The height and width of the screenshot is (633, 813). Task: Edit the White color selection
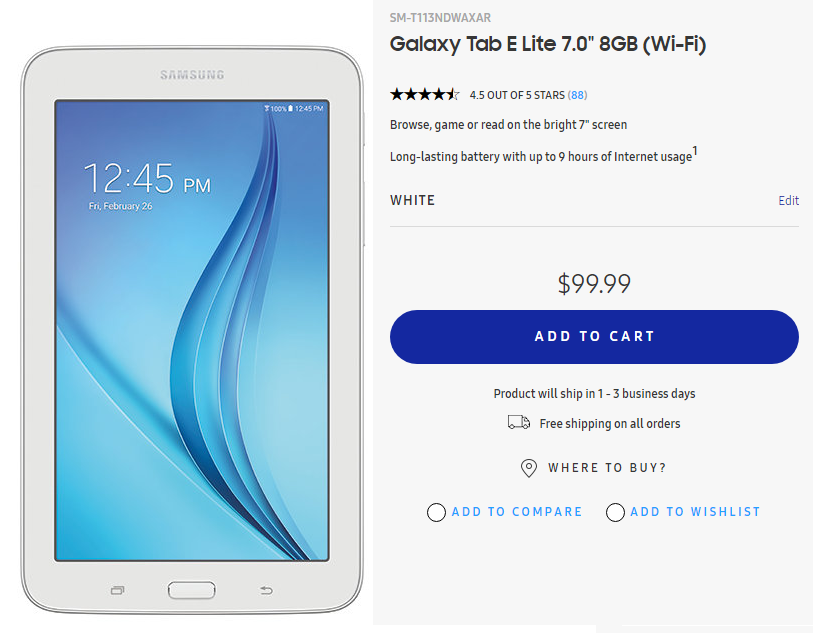(x=788, y=201)
